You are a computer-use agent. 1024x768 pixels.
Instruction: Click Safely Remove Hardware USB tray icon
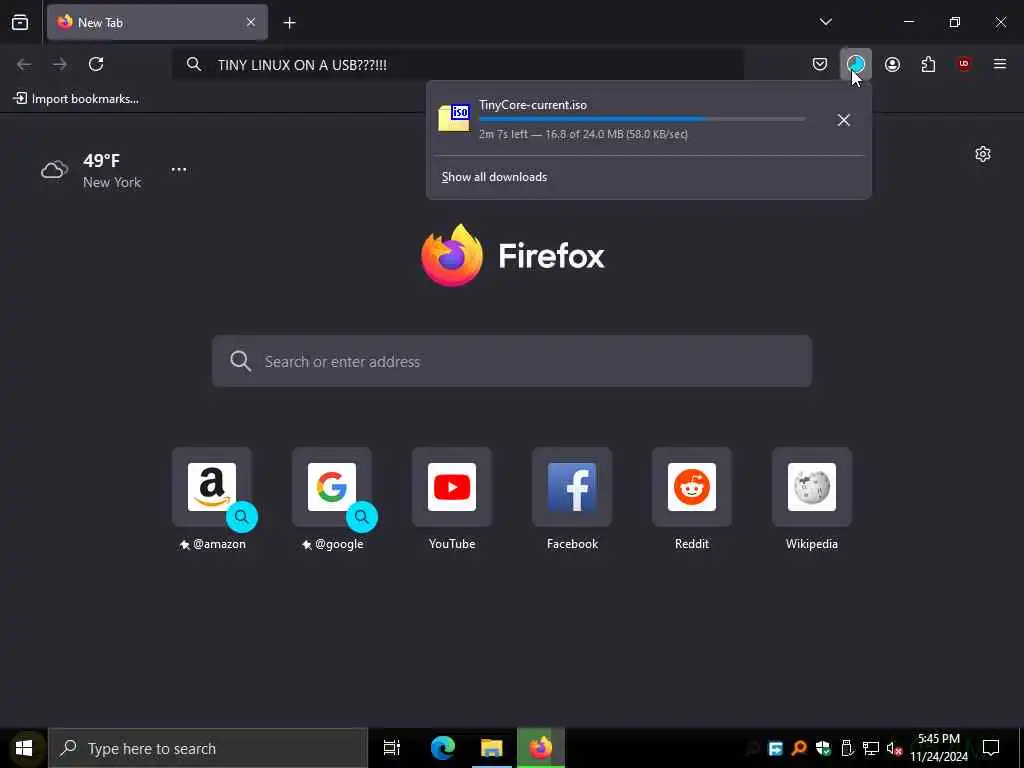(x=847, y=748)
